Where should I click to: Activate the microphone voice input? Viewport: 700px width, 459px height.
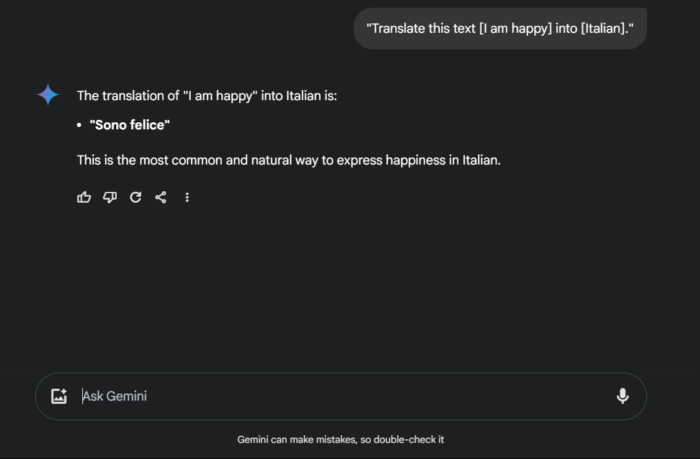622,396
